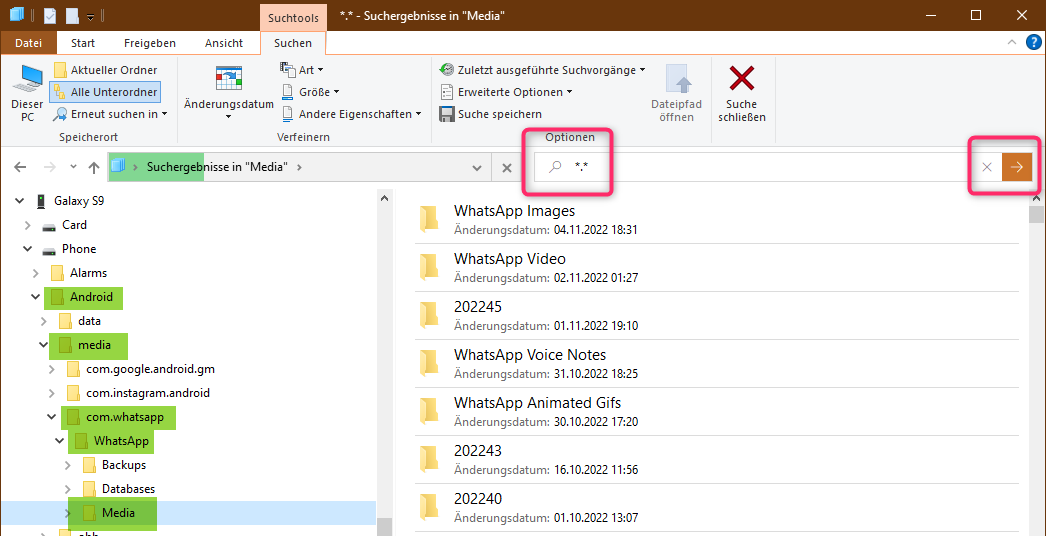Image resolution: width=1046 pixels, height=536 pixels.
Task: Click into the search box with *.*
Action: pos(754,168)
